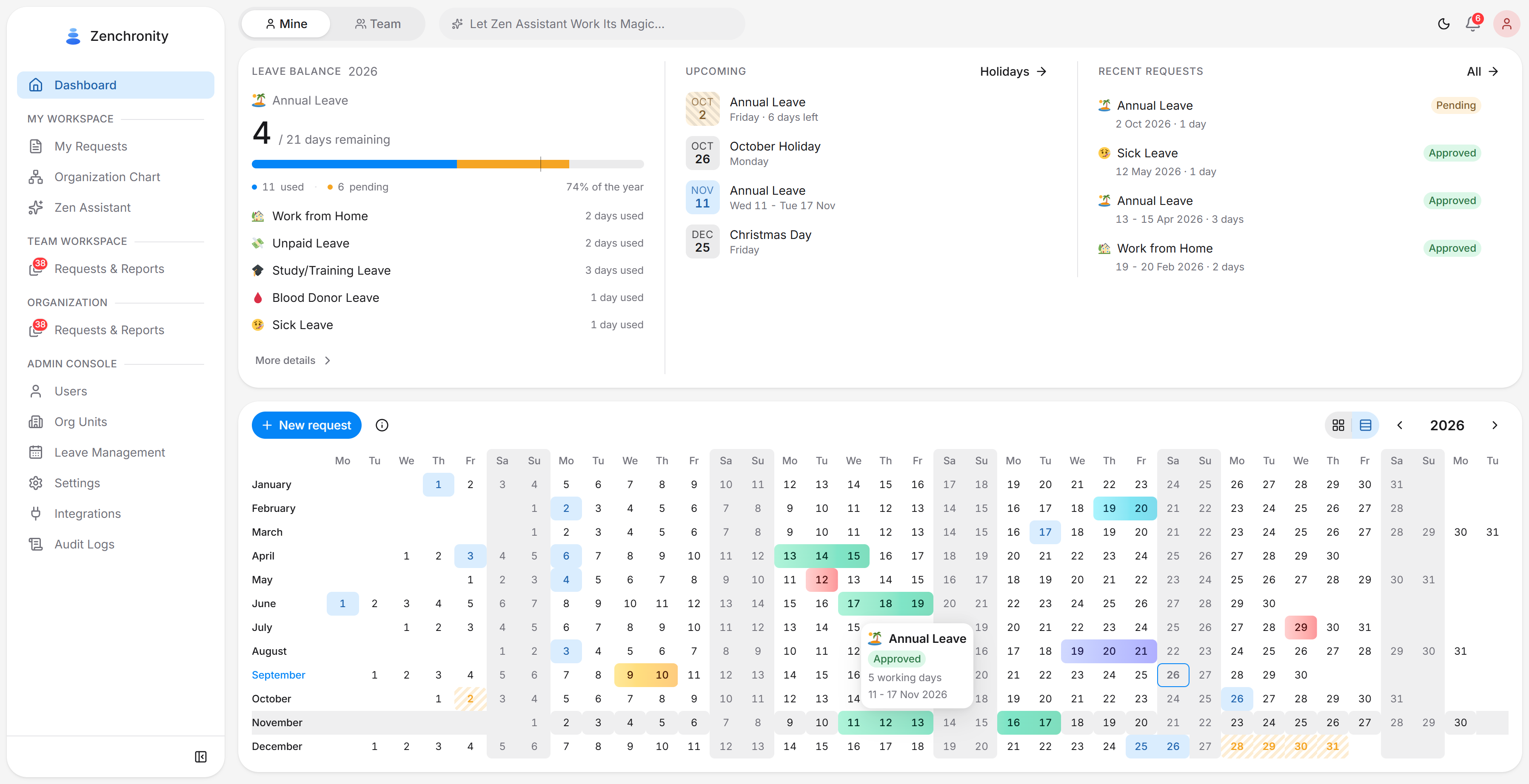1529x784 pixels.
Task: Switch to Team view toggle
Action: tap(377, 24)
